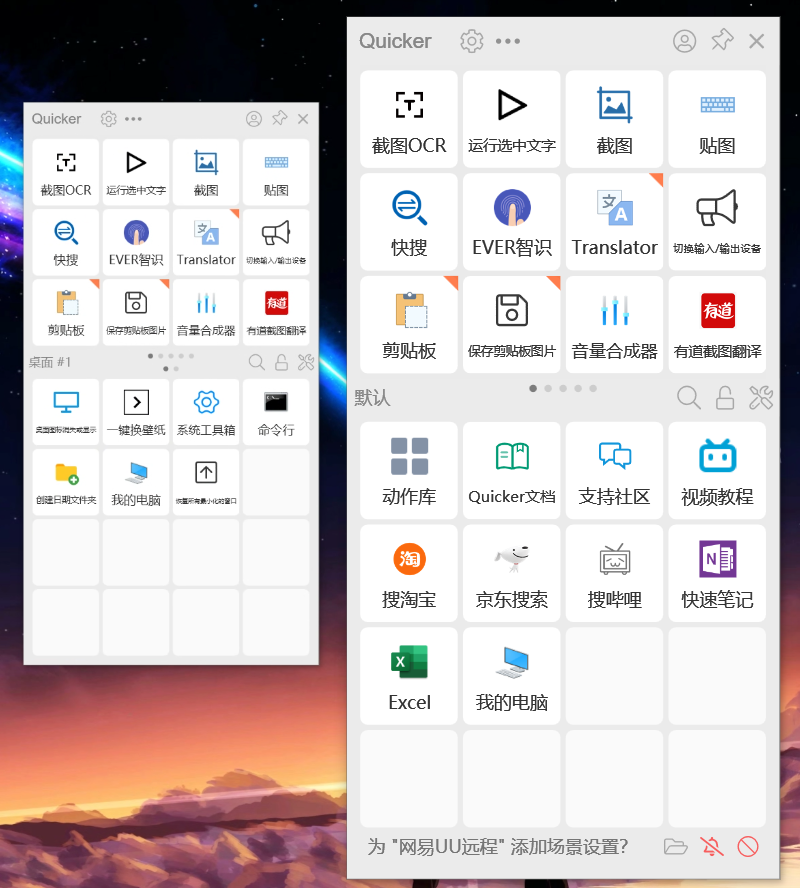The height and width of the screenshot is (888, 800).
Task: Open 剪贴板 in the smaller Quicker panel
Action: [x=66, y=312]
